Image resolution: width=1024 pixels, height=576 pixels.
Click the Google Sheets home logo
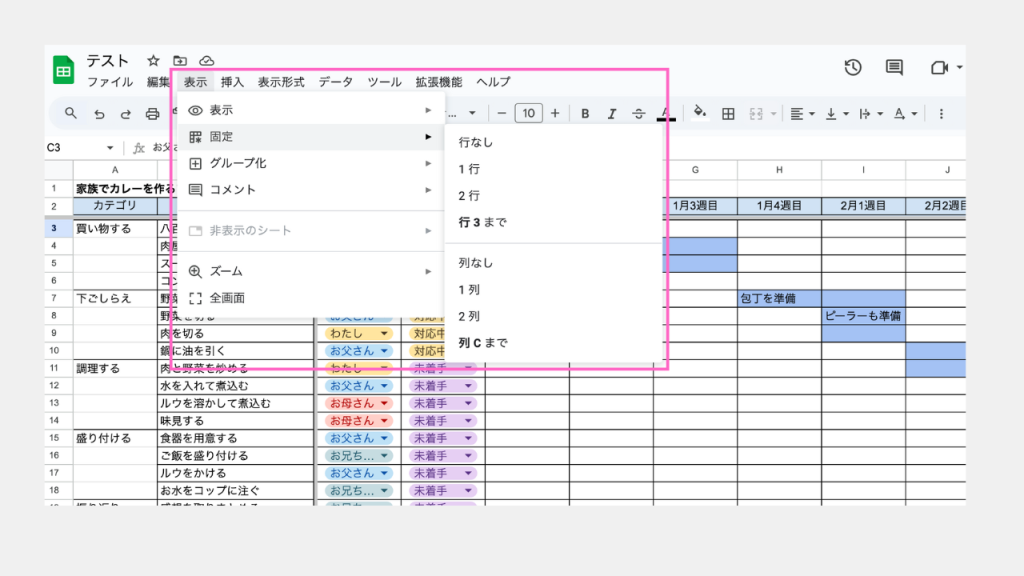pyautogui.click(x=63, y=70)
